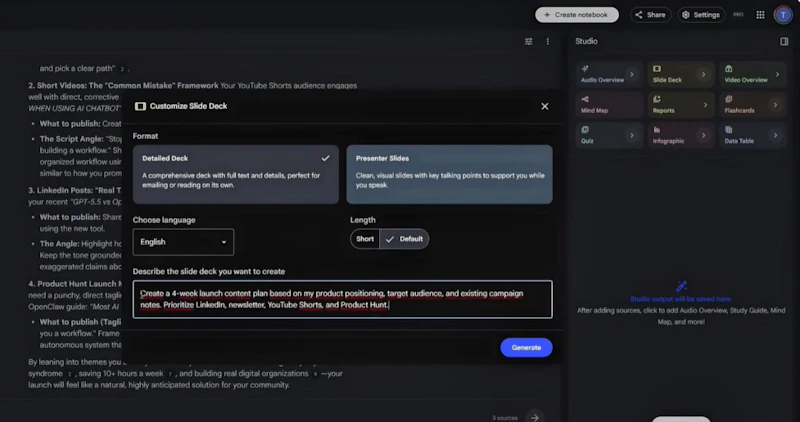Image resolution: width=800 pixels, height=422 pixels.
Task: Select the Slide Deck tile icon
Action: click(x=657, y=69)
